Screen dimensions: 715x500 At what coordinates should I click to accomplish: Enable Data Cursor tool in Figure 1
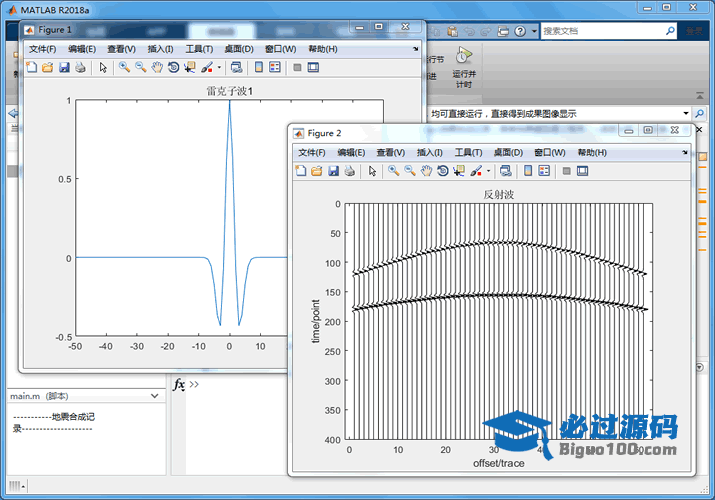pyautogui.click(x=190, y=67)
